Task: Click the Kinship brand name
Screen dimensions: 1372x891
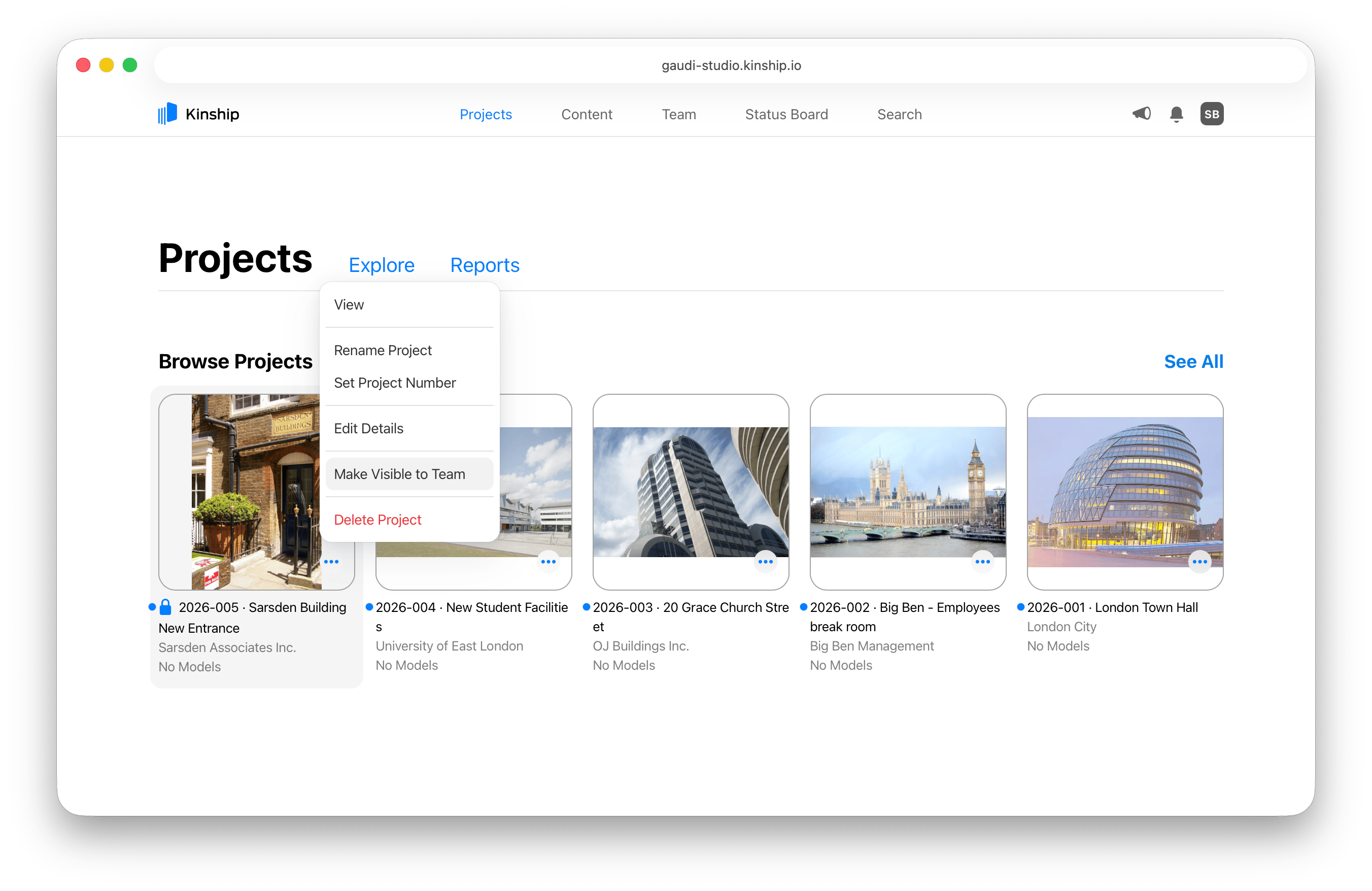Action: 212,114
